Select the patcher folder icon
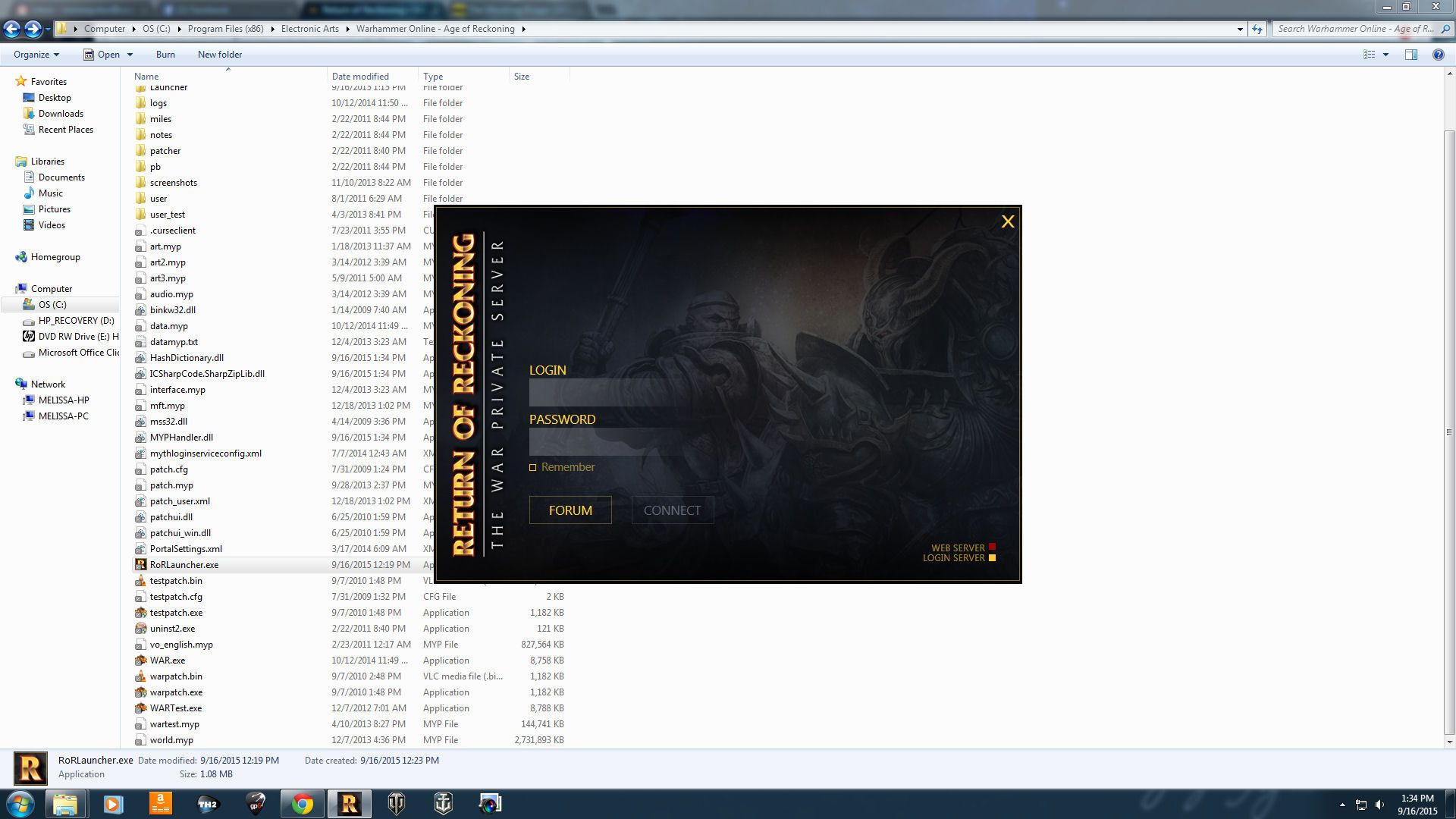1456x819 pixels. pos(140,151)
